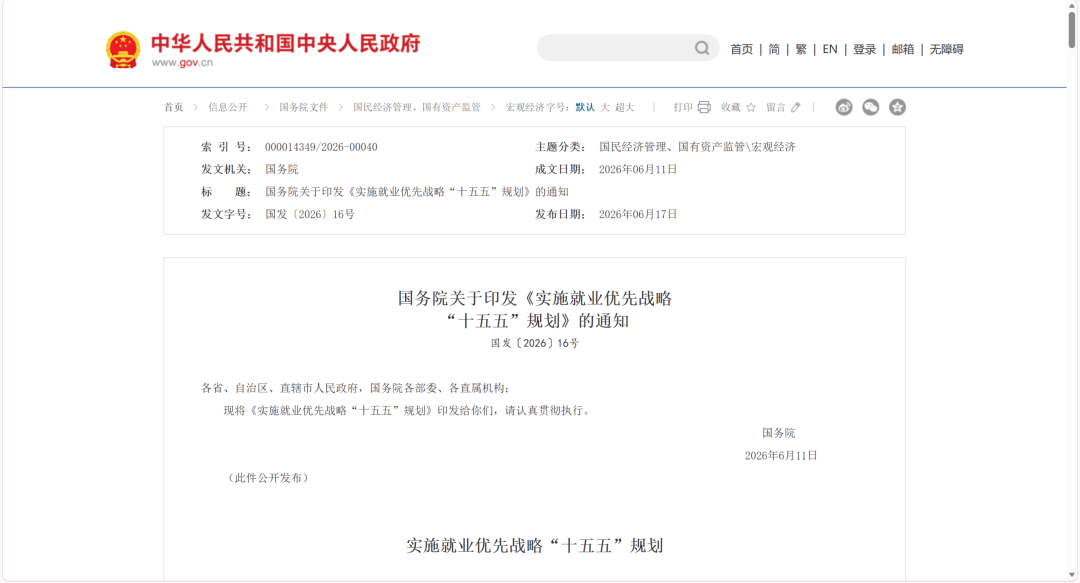Switch to simplified Chinese 简
Viewport: 1080px width, 583px height.
click(774, 49)
